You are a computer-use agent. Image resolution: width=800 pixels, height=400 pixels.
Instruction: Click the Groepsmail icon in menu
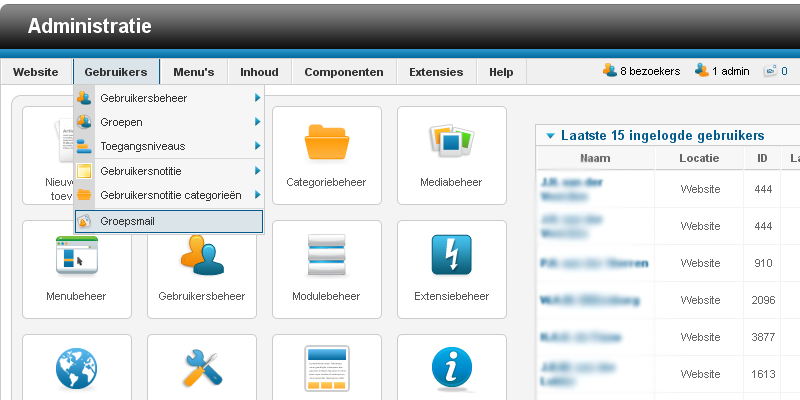(84, 221)
